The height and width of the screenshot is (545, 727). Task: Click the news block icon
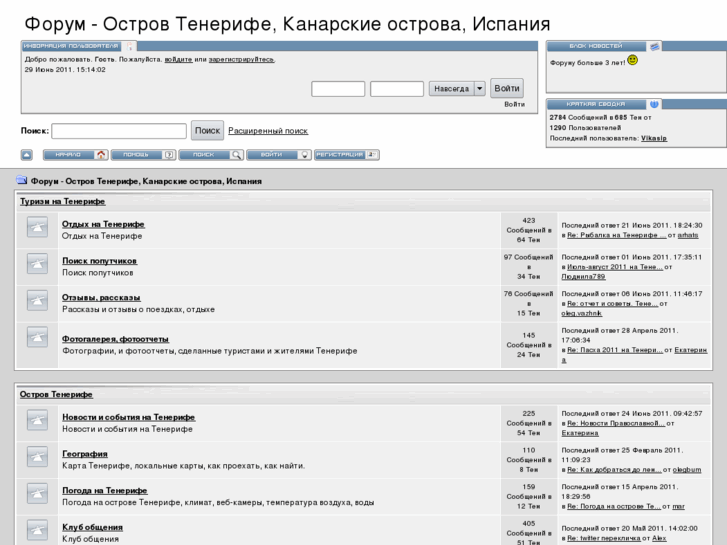(654, 46)
